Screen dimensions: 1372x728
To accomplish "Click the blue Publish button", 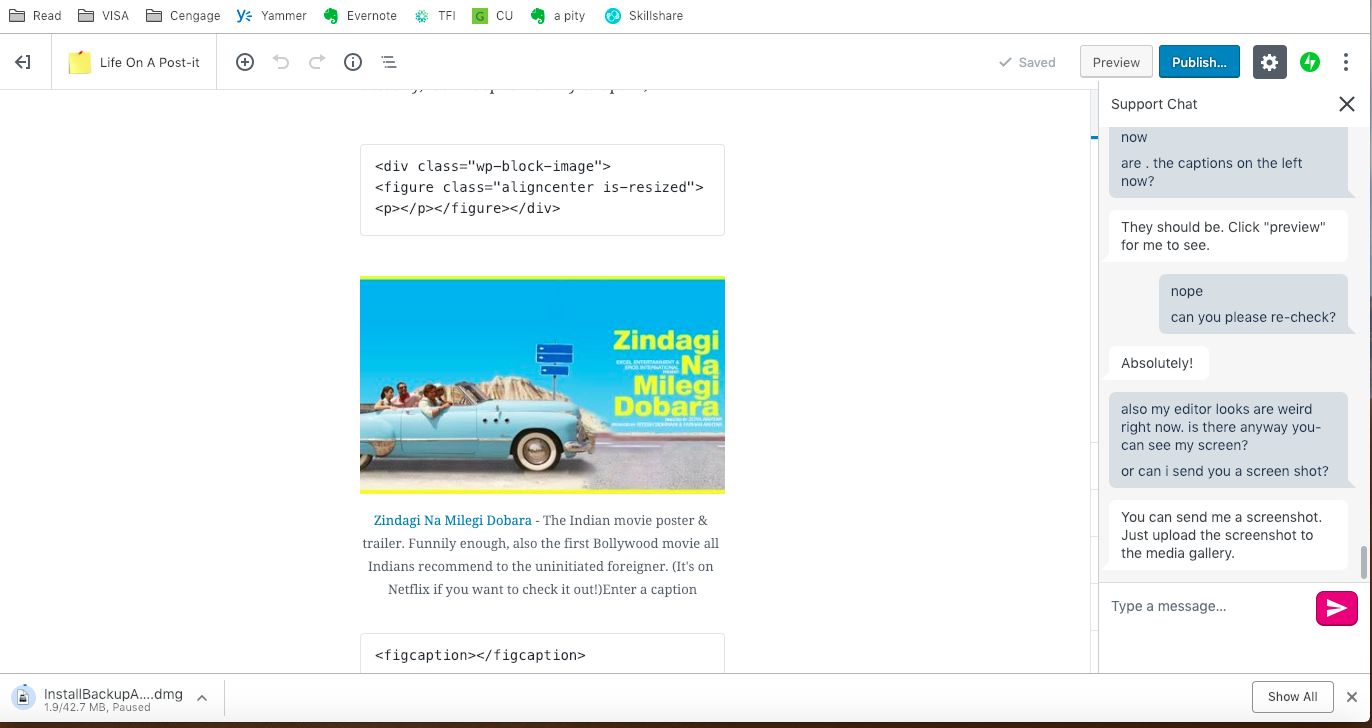I will click(x=1199, y=62).
